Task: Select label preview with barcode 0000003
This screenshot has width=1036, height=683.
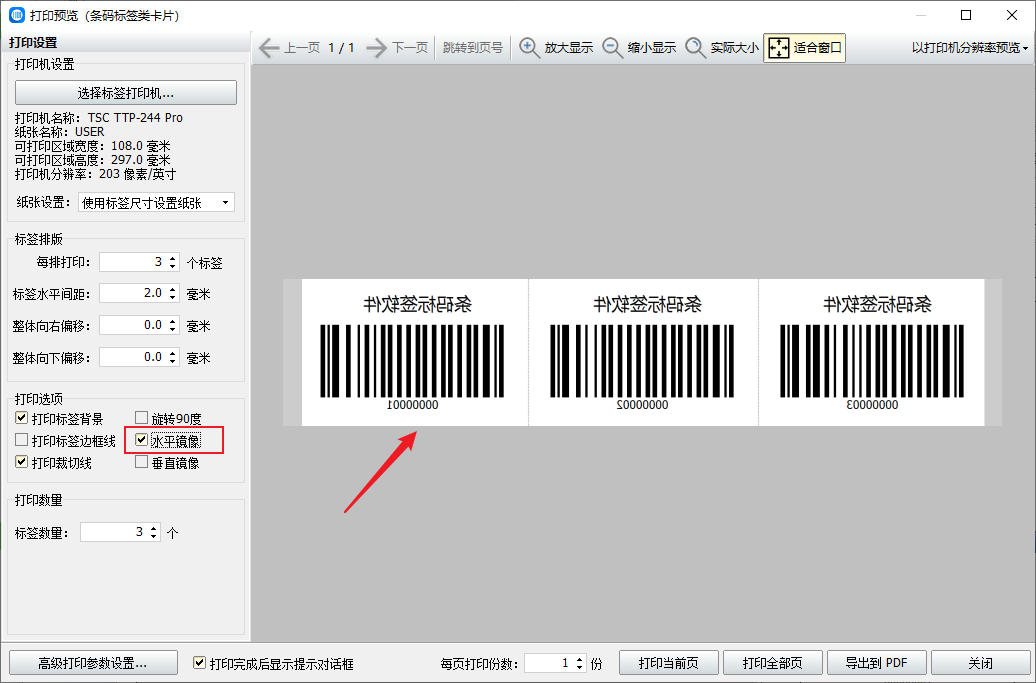Action: click(872, 352)
